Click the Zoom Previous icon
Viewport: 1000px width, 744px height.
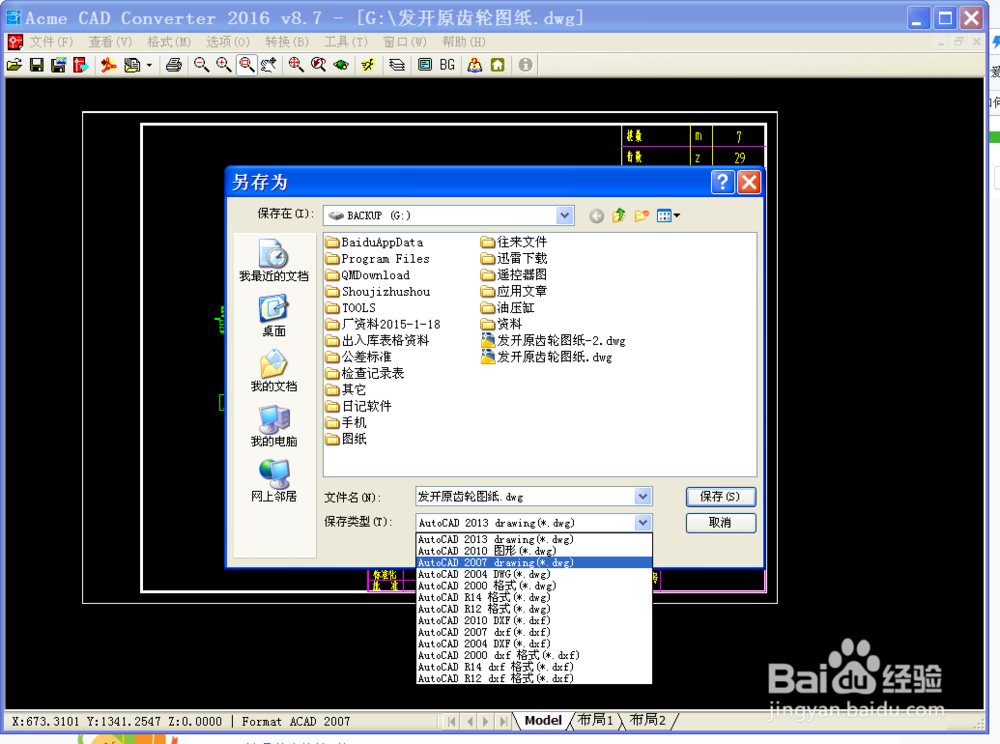(318, 65)
